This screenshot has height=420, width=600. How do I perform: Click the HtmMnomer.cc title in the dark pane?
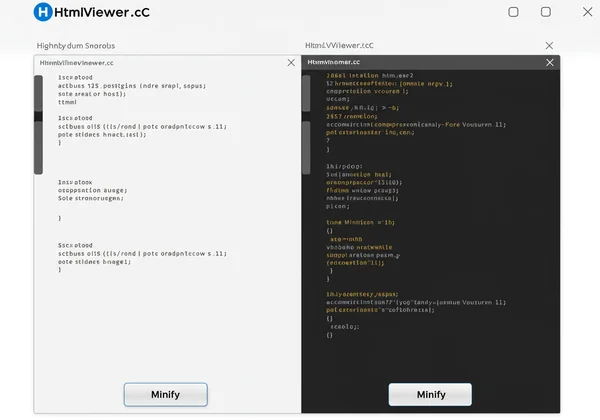(334, 62)
